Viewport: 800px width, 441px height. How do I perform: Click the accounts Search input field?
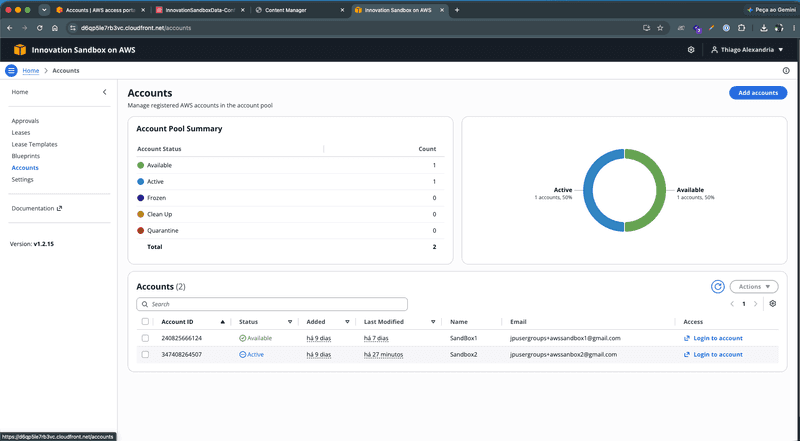coord(272,304)
